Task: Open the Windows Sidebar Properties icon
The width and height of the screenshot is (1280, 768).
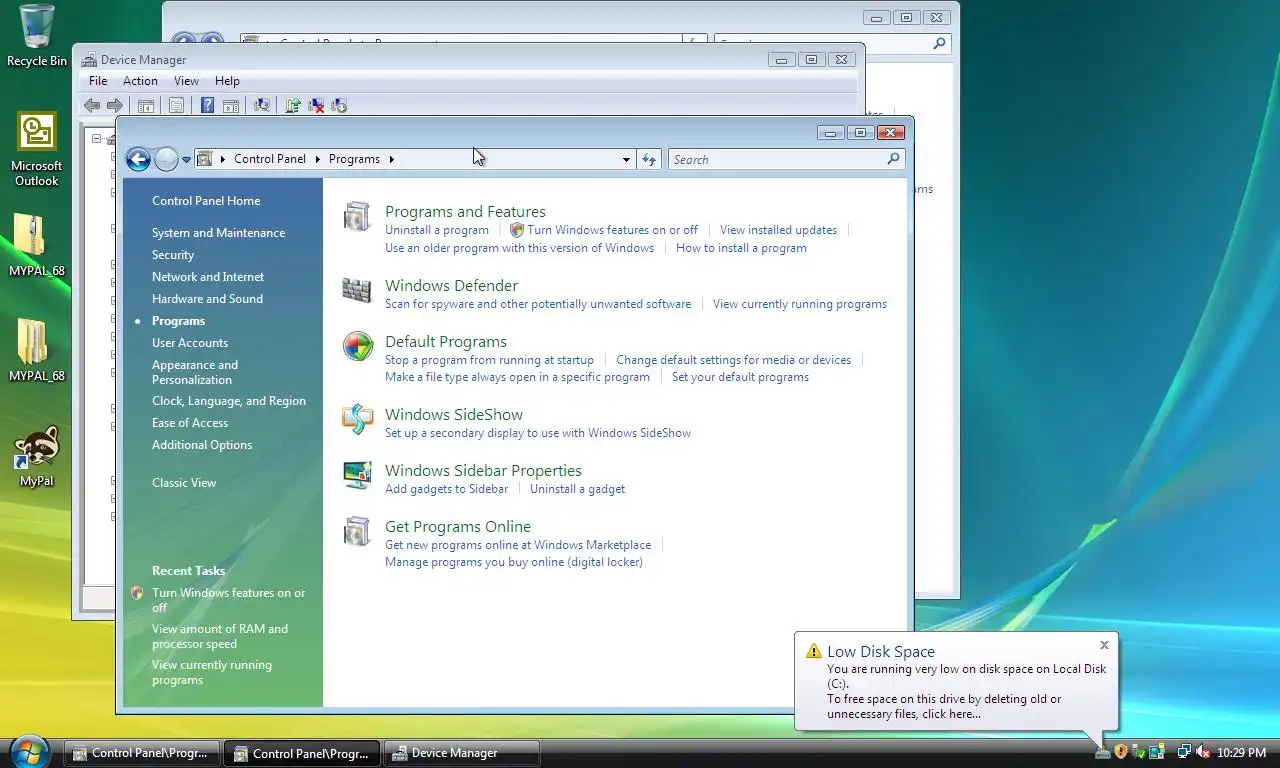Action: click(357, 475)
